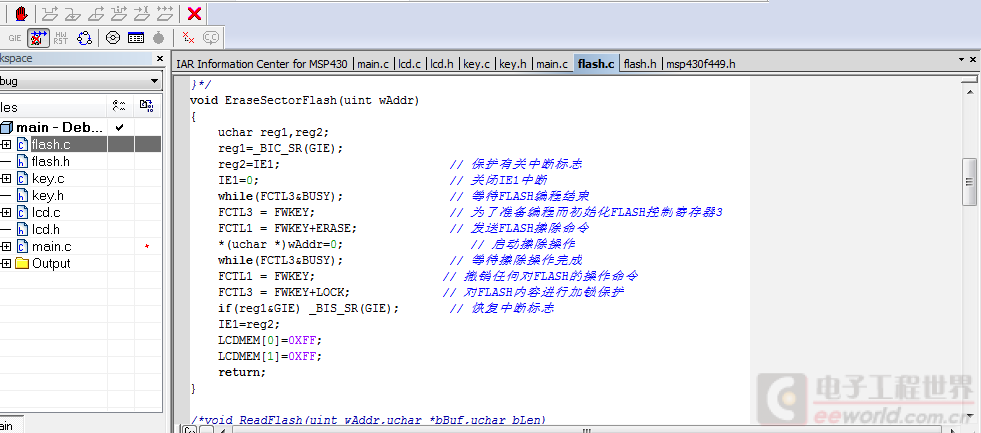Open the IAR Information Center tab

coord(262,64)
